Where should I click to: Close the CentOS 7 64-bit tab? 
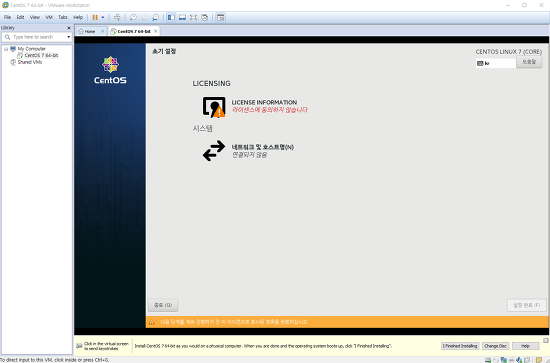[x=155, y=31]
